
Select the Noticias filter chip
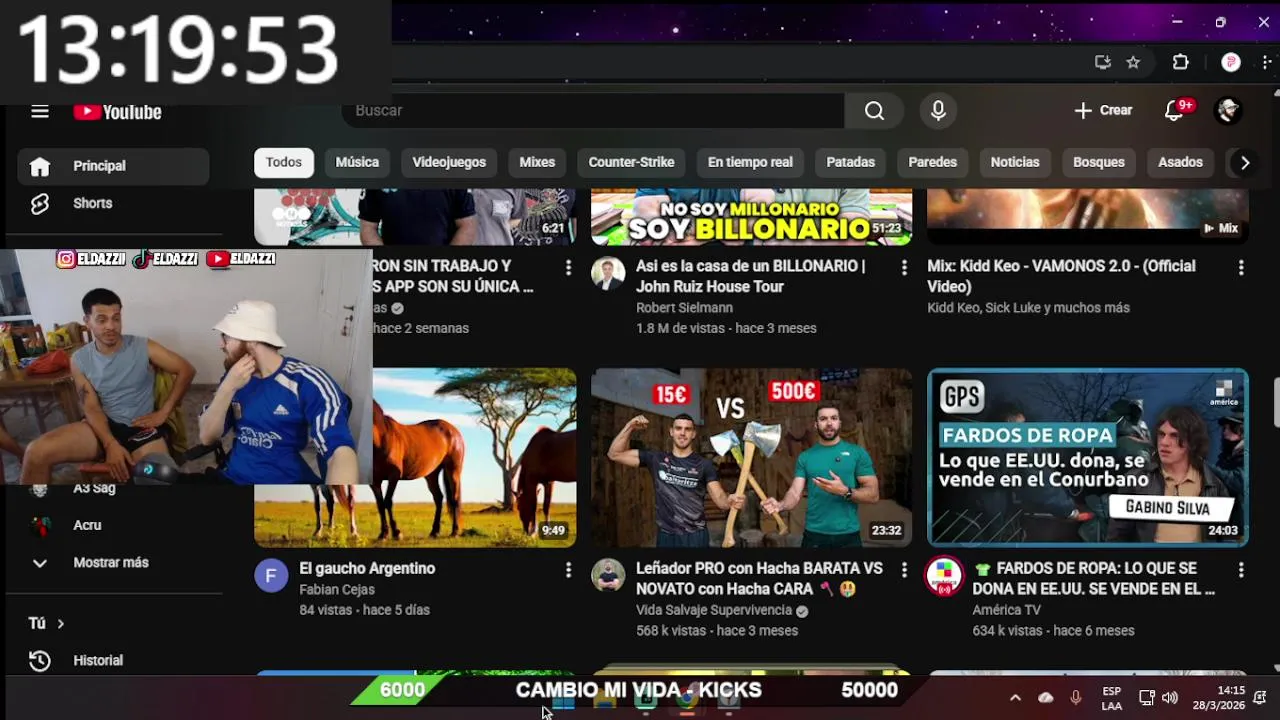point(1015,162)
